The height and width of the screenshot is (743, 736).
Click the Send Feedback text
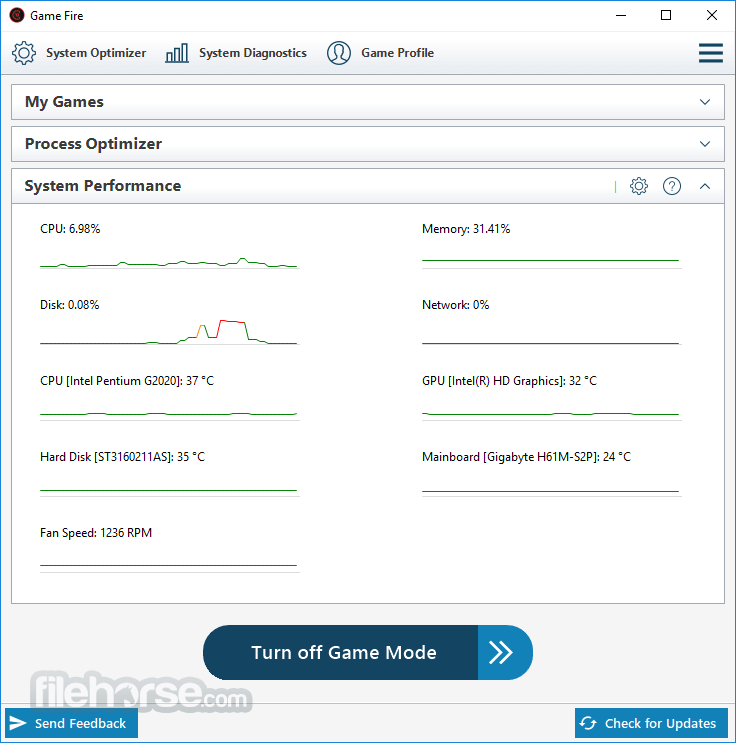tap(80, 723)
